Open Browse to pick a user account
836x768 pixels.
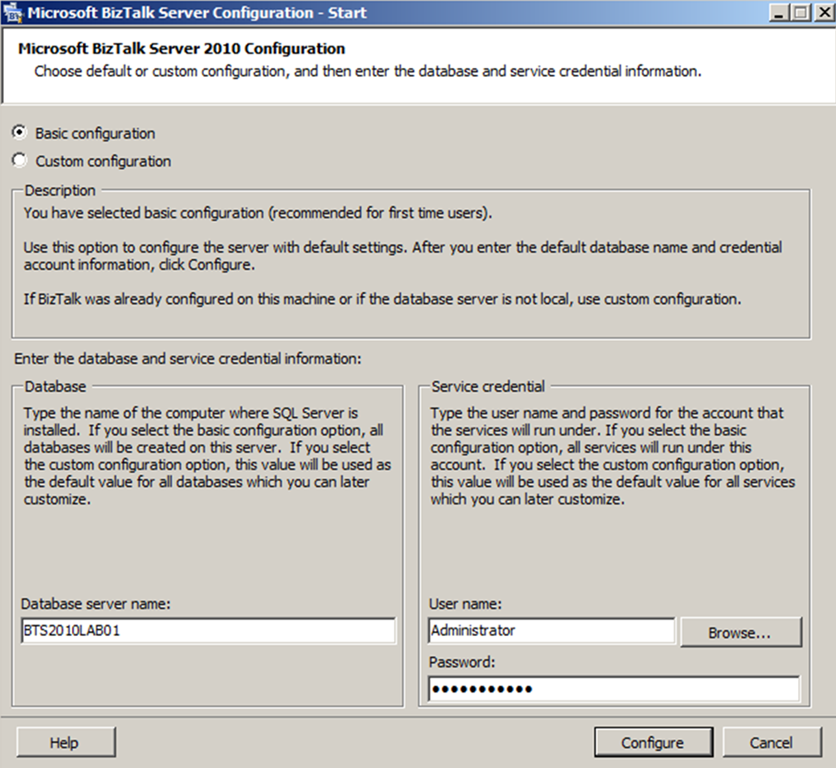click(x=739, y=632)
